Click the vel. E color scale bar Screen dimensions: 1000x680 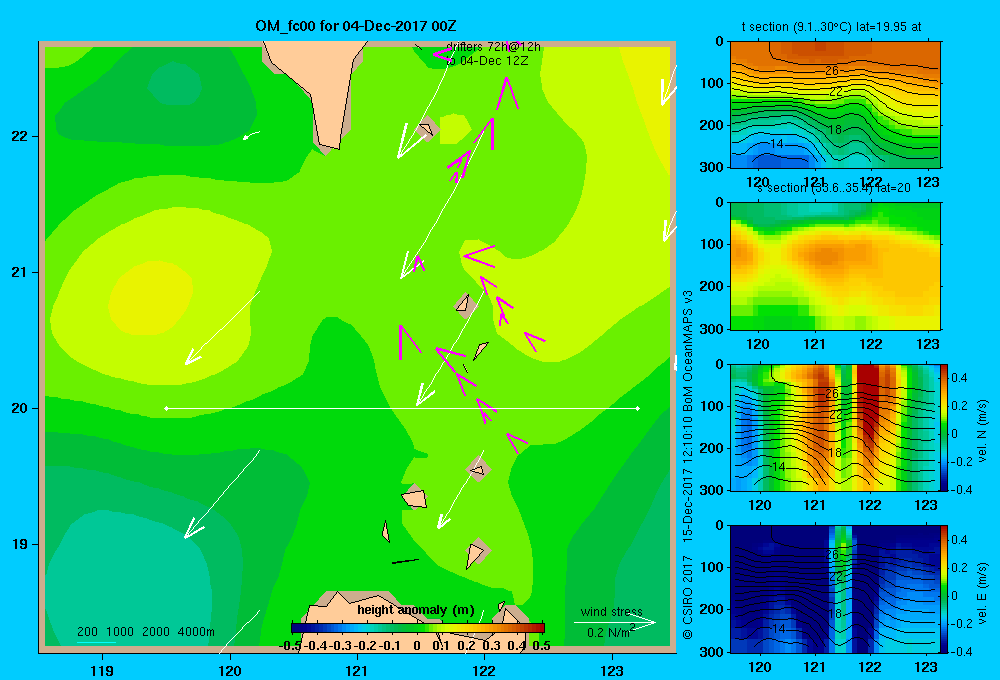(945, 589)
